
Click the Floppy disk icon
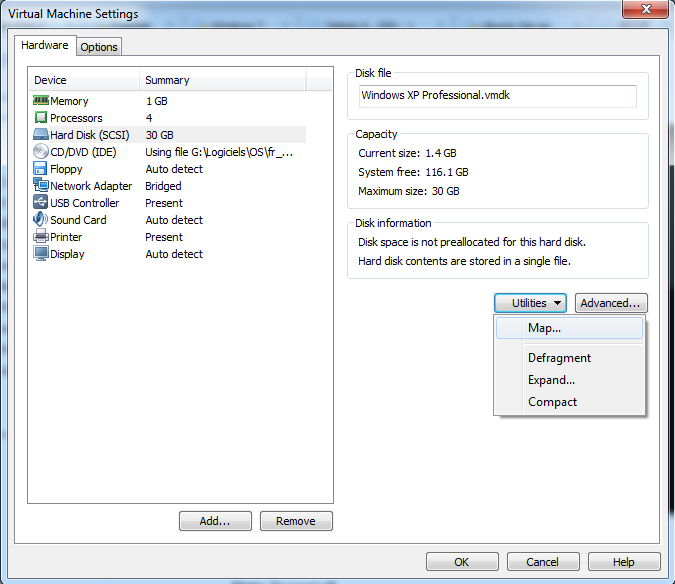(x=40, y=169)
